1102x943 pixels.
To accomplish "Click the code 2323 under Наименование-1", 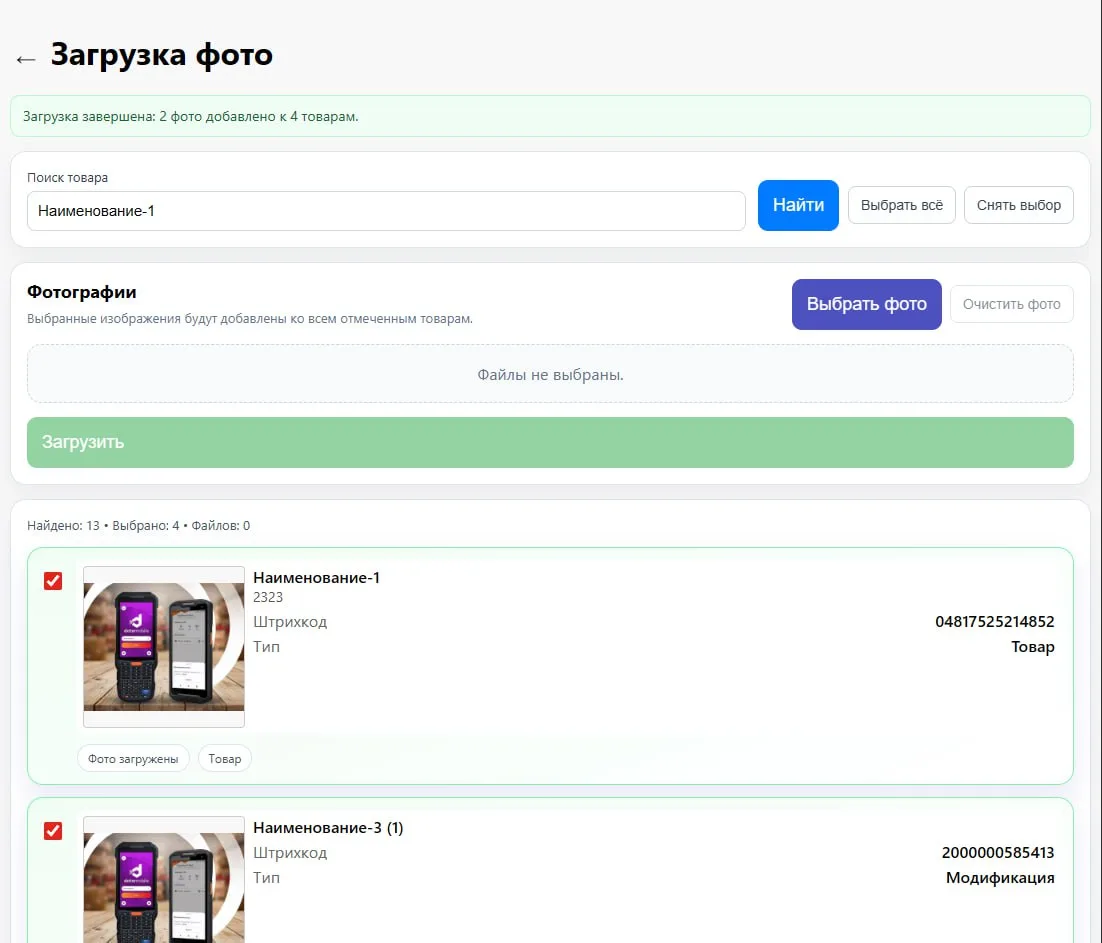I will 268,597.
